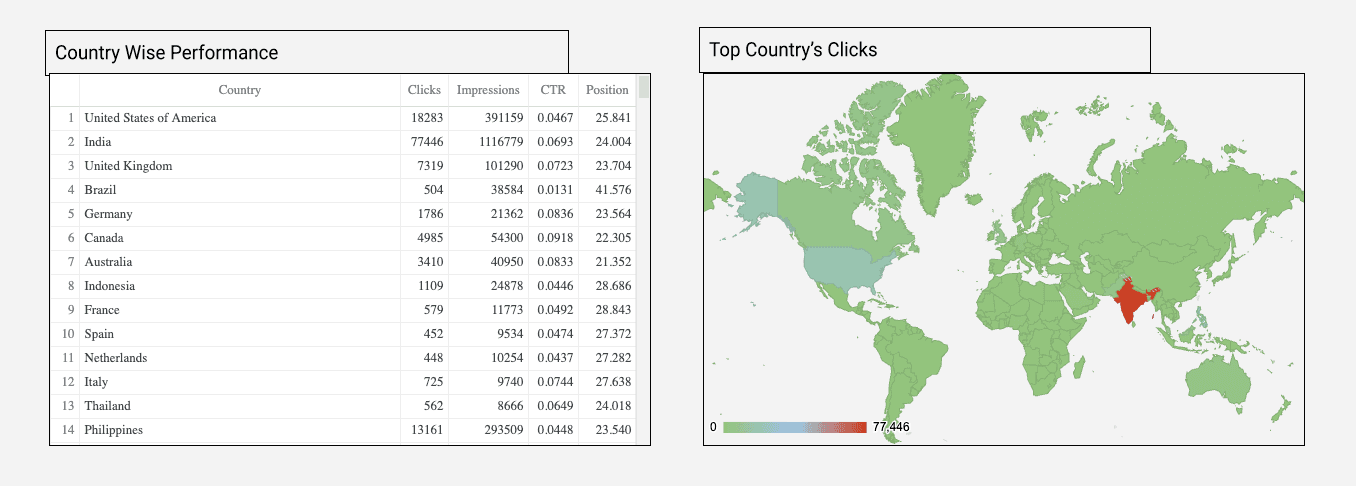Select India highlighted in red on map
Image resolution: width=1356 pixels, height=486 pixels.
point(1130,302)
